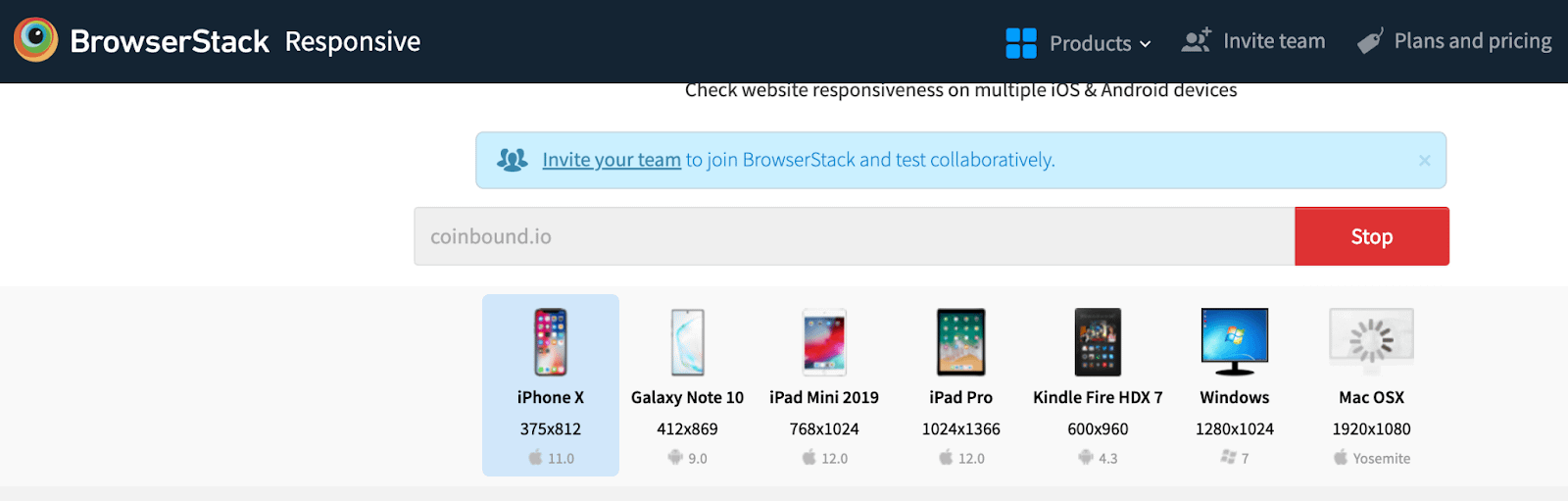Pick the iPad Pro device icon

pos(960,342)
